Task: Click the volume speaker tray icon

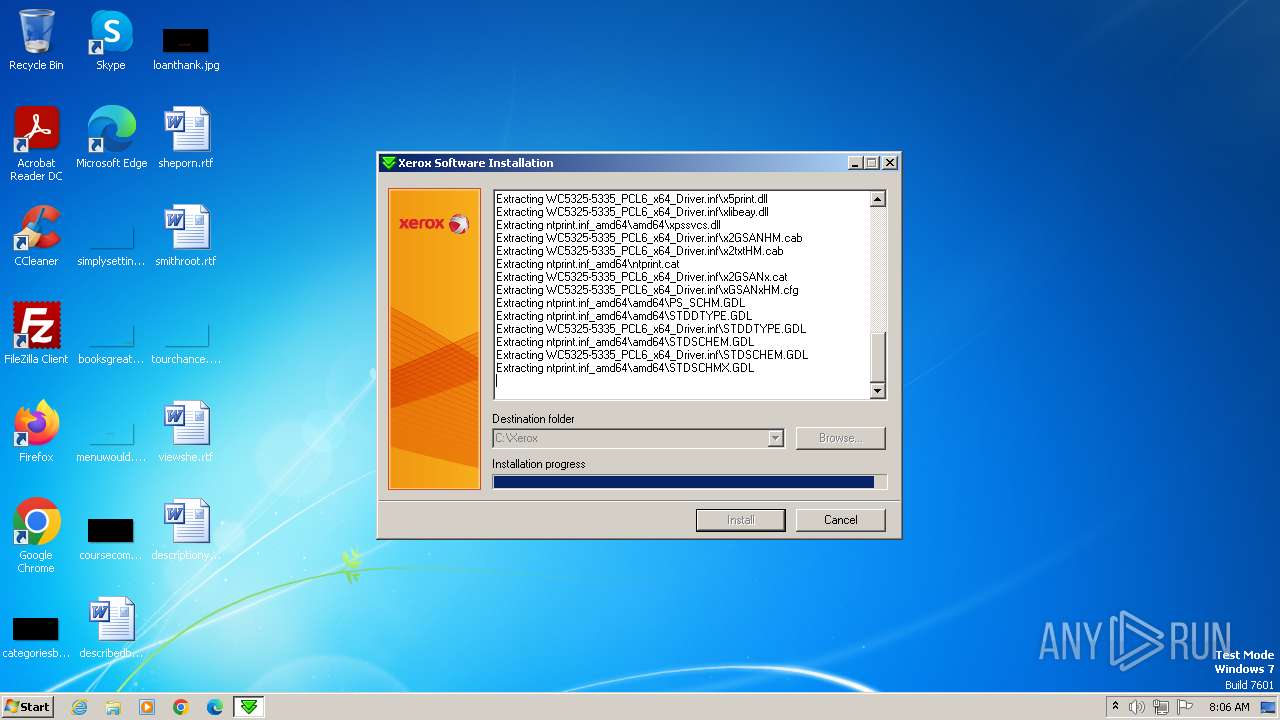Action: pos(1137,707)
